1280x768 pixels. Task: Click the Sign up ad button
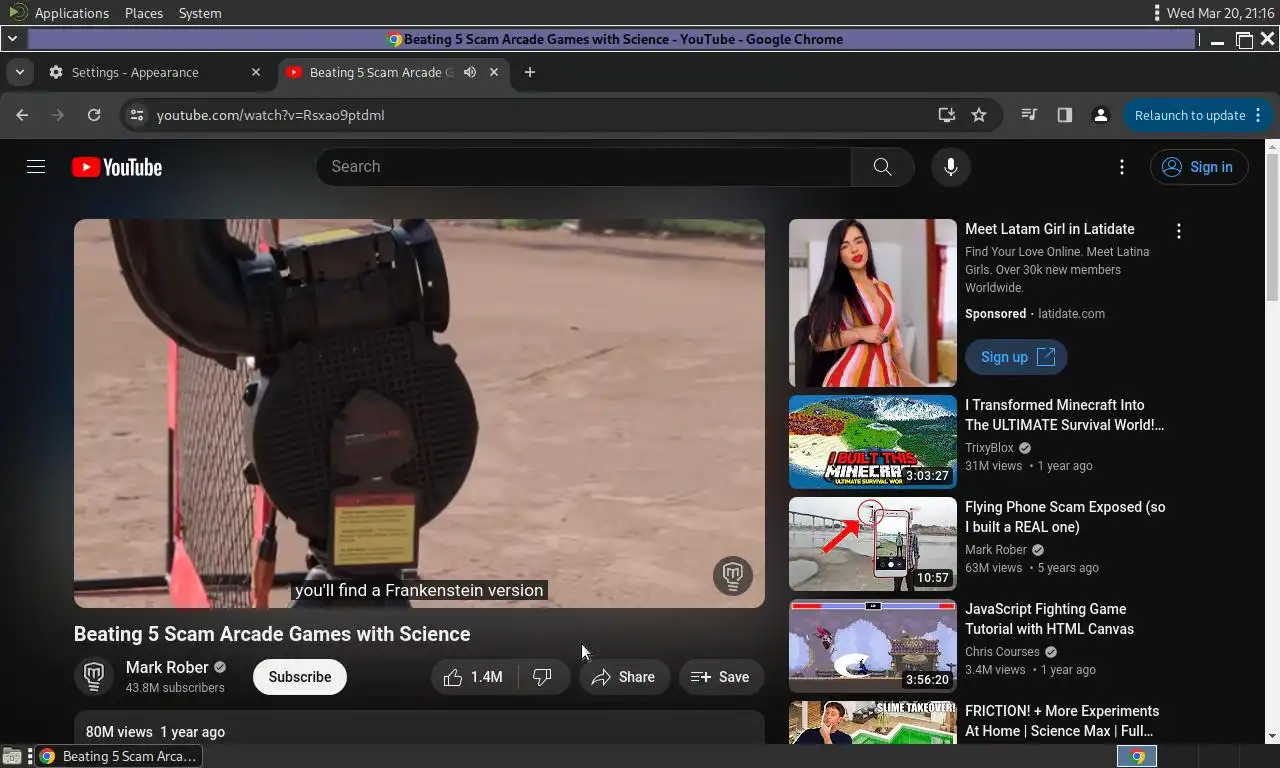pyautogui.click(x=1016, y=357)
